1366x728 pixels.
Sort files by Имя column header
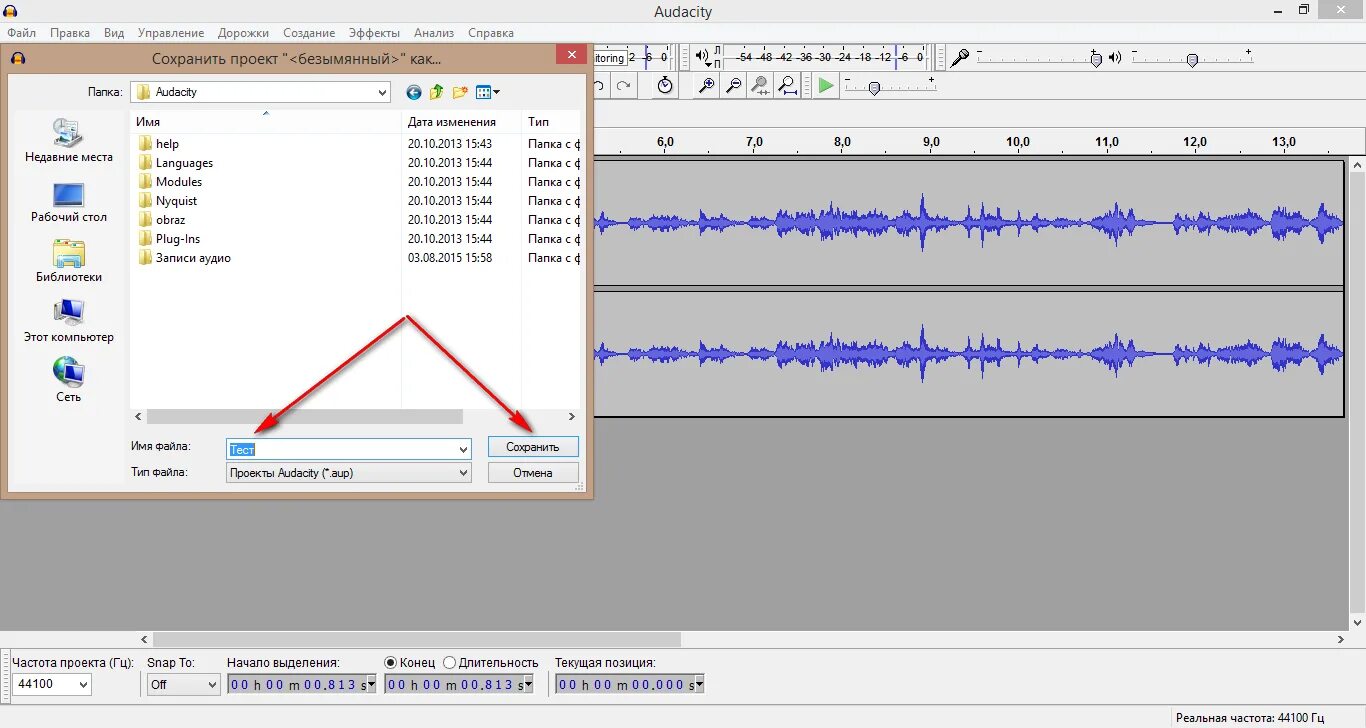tap(266, 121)
